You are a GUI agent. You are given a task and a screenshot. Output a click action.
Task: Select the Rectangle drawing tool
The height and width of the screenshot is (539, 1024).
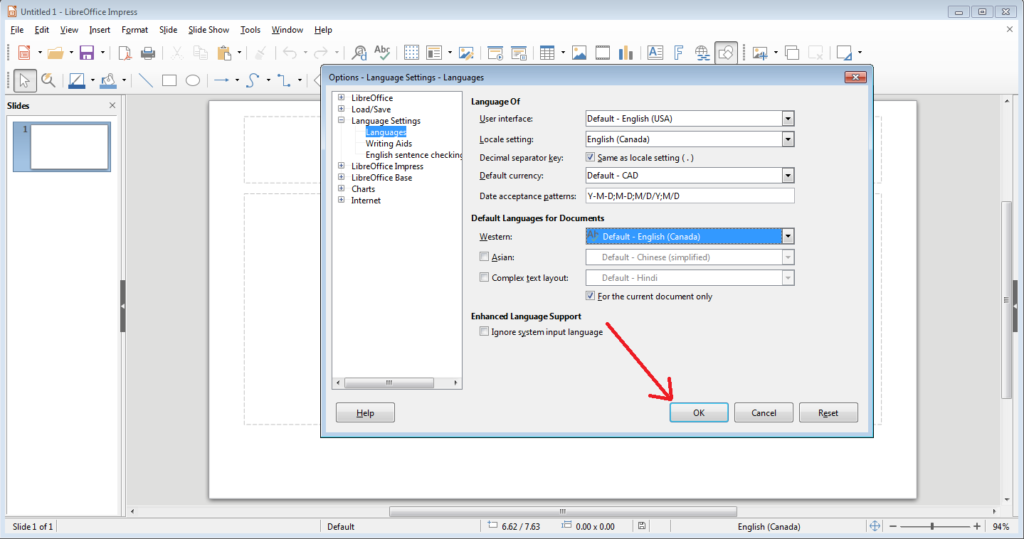pyautogui.click(x=169, y=81)
